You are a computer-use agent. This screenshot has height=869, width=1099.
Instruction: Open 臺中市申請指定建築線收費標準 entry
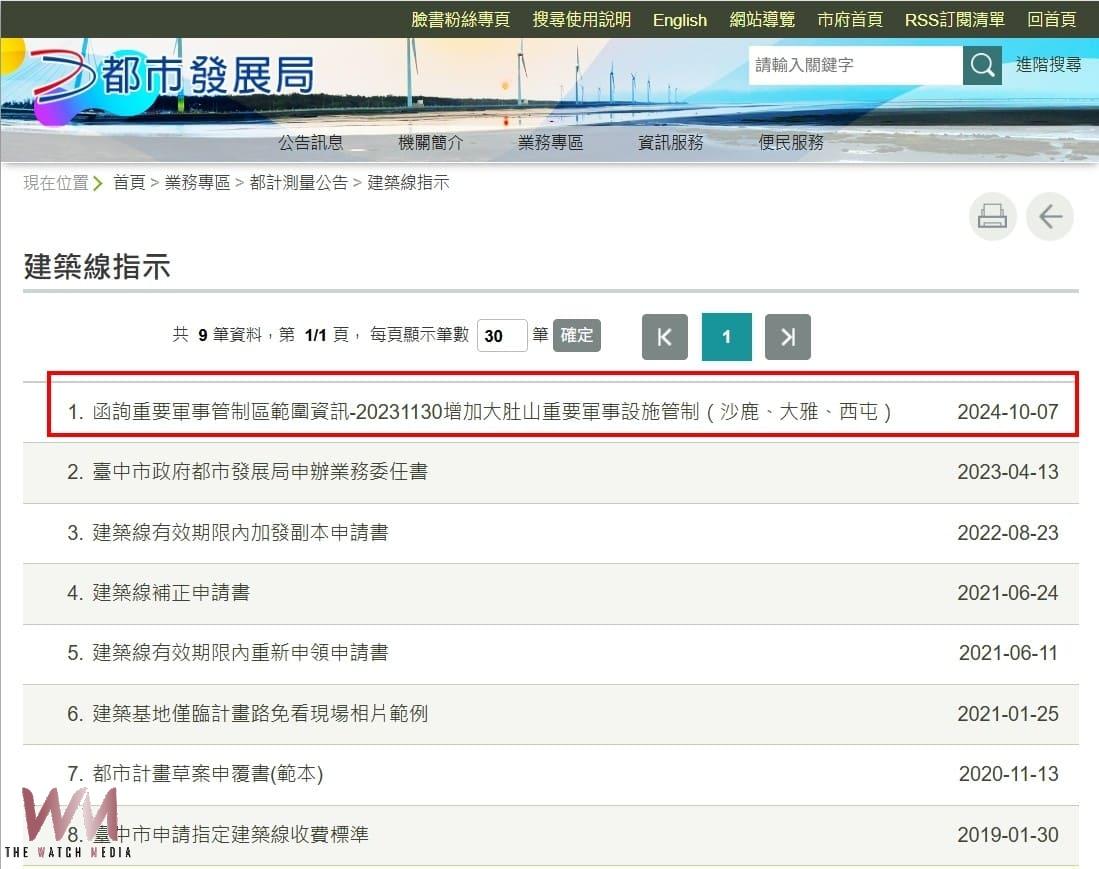tap(231, 835)
